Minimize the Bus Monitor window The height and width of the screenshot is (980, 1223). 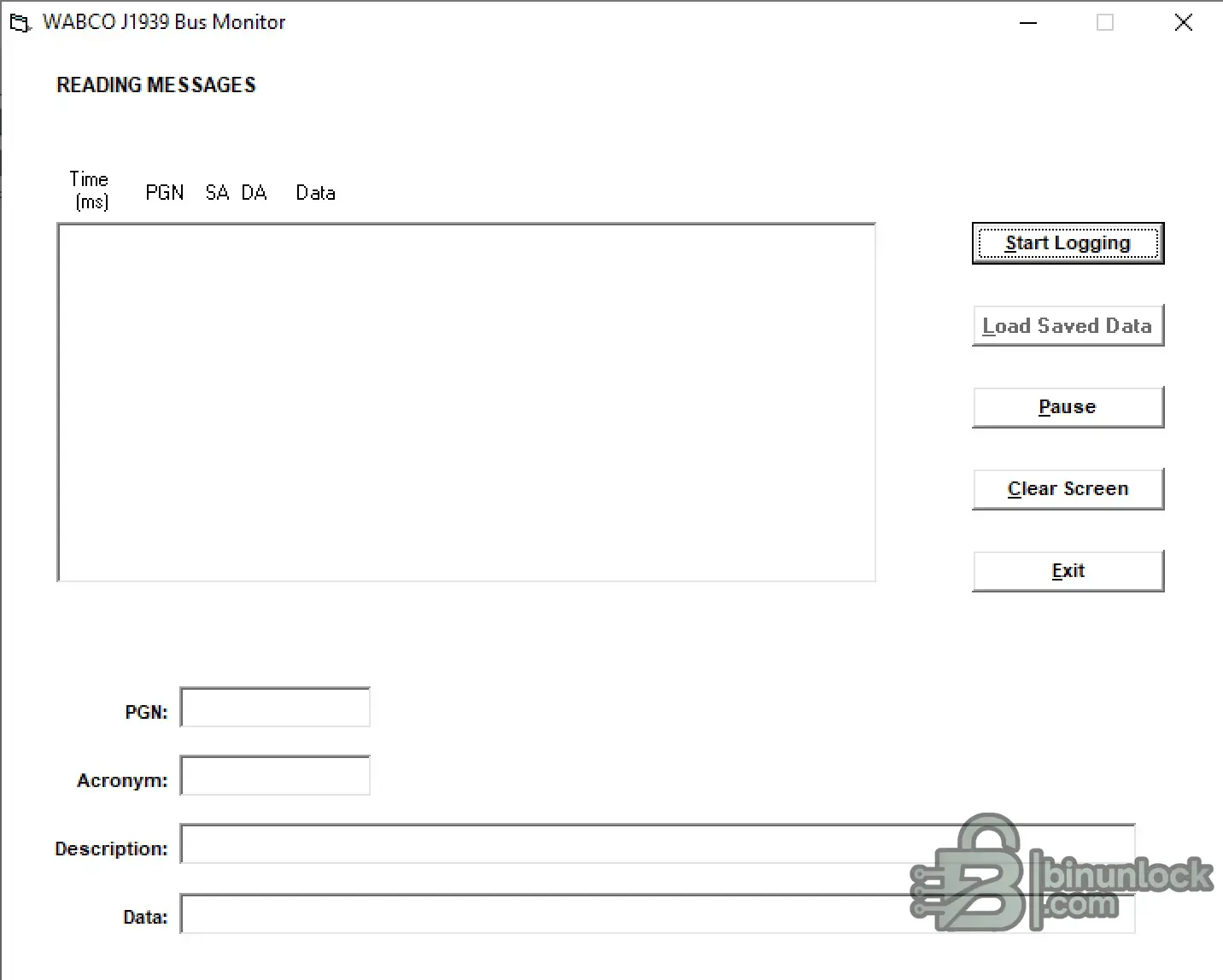pos(1028,23)
